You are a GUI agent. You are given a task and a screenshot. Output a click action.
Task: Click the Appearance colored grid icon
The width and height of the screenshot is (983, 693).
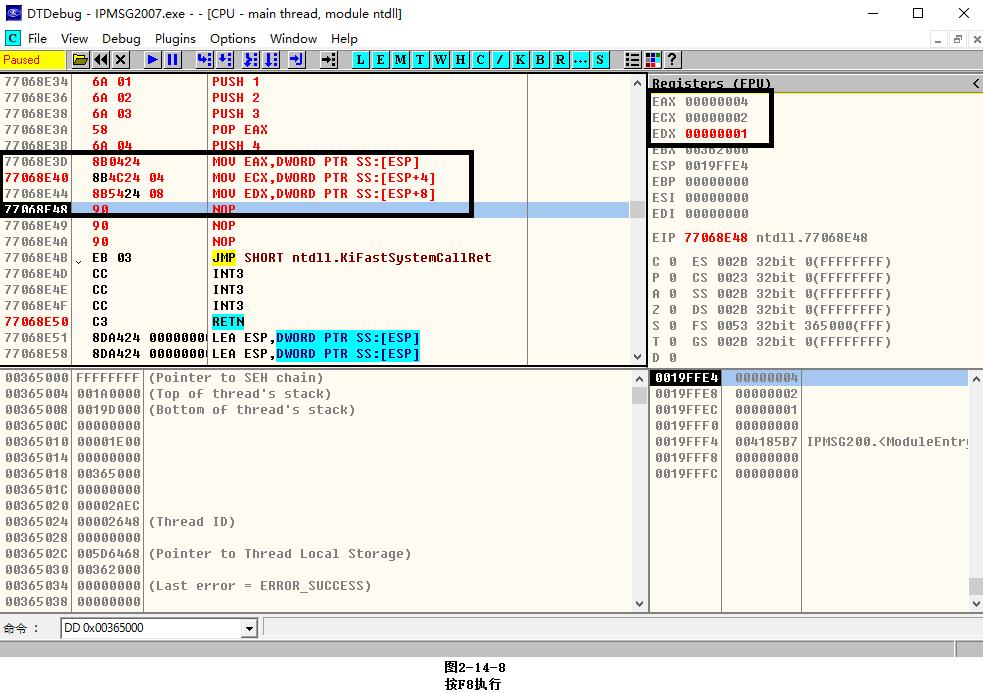coord(653,60)
